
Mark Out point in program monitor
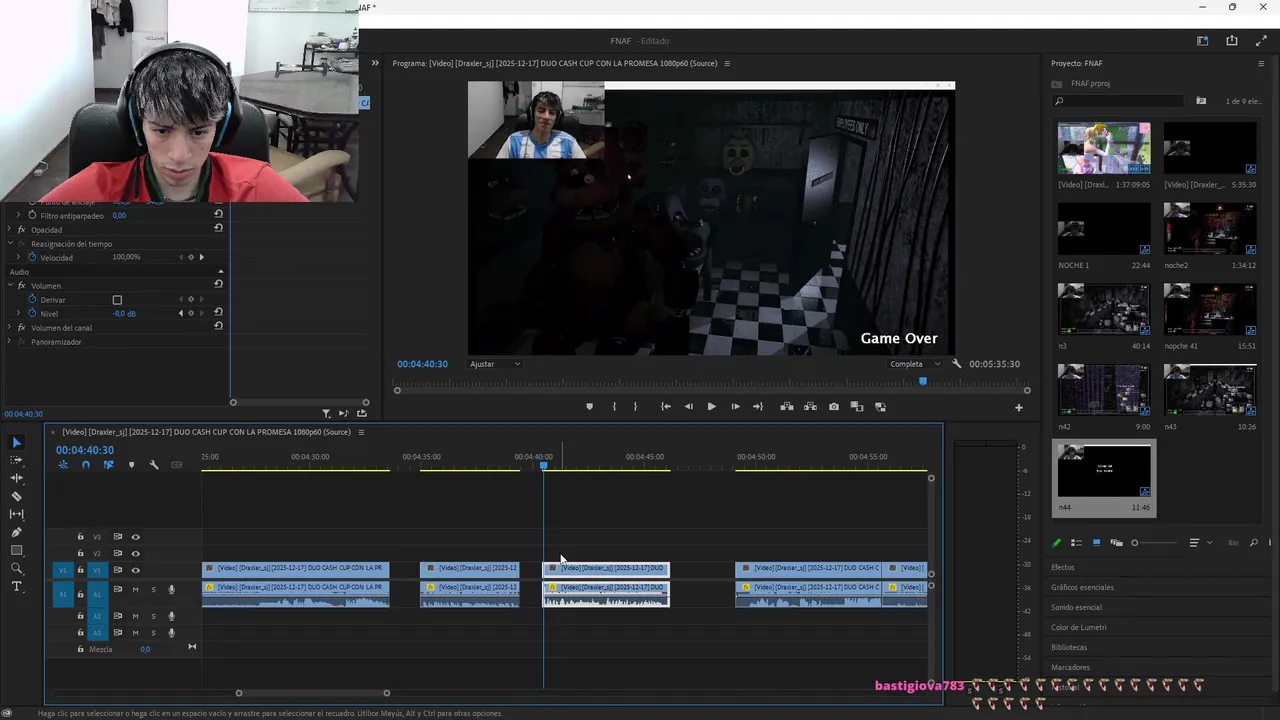(x=635, y=407)
